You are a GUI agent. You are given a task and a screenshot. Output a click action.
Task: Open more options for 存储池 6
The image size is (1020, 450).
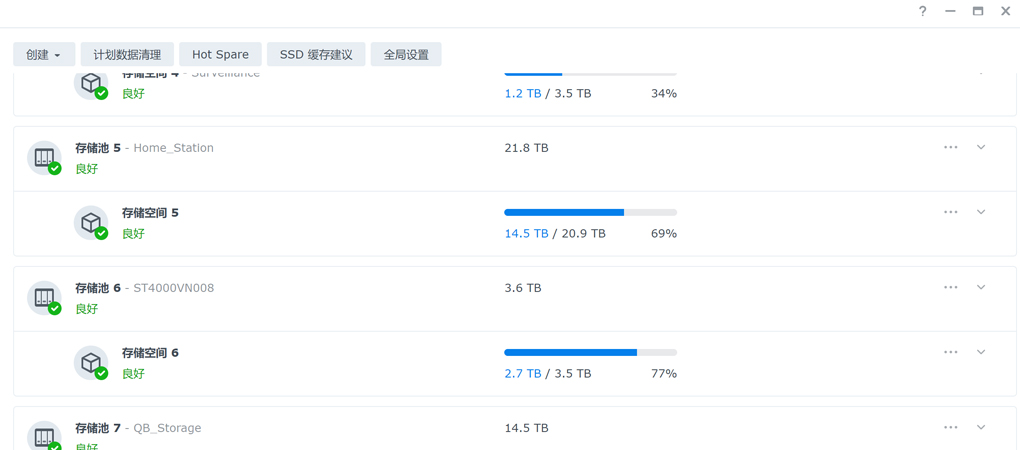[x=950, y=287]
